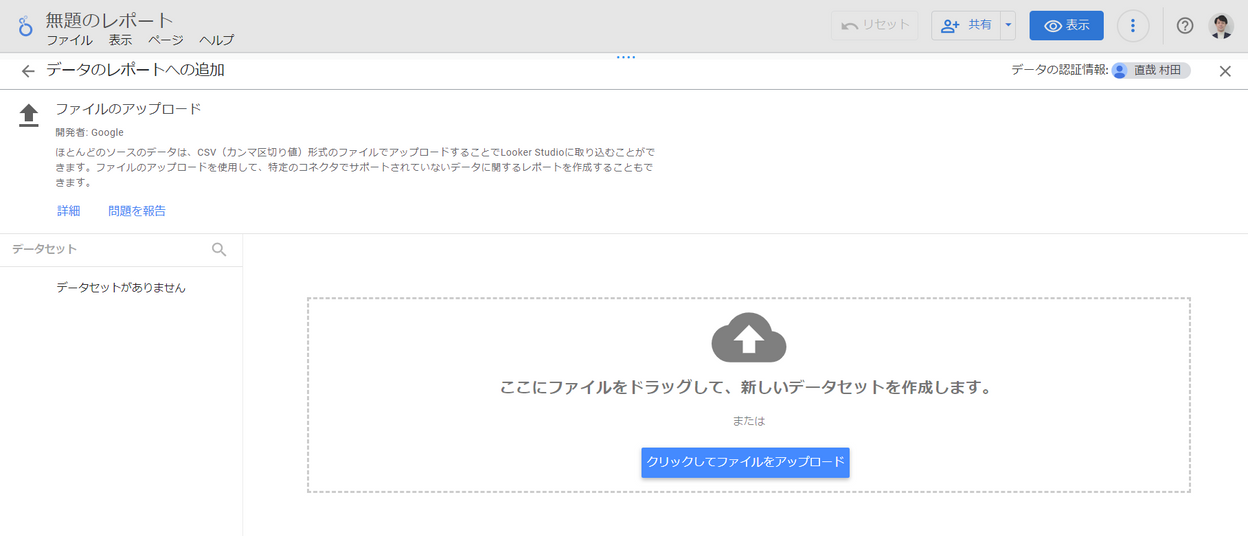Click the file upload connector icon

pos(29,115)
